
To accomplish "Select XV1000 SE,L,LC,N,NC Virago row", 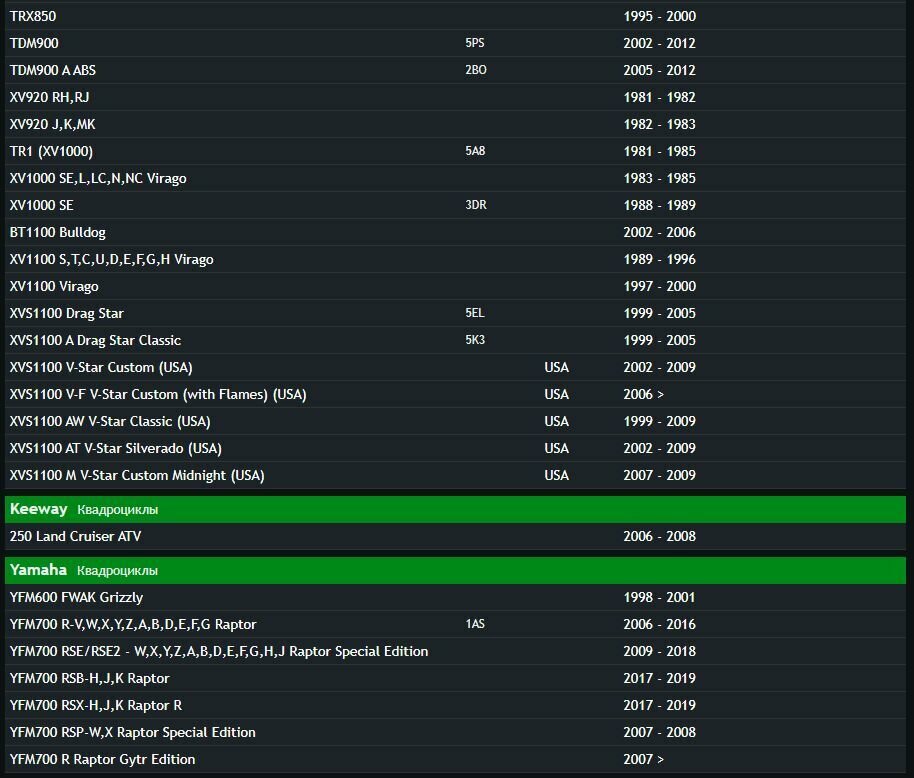I will point(455,178).
